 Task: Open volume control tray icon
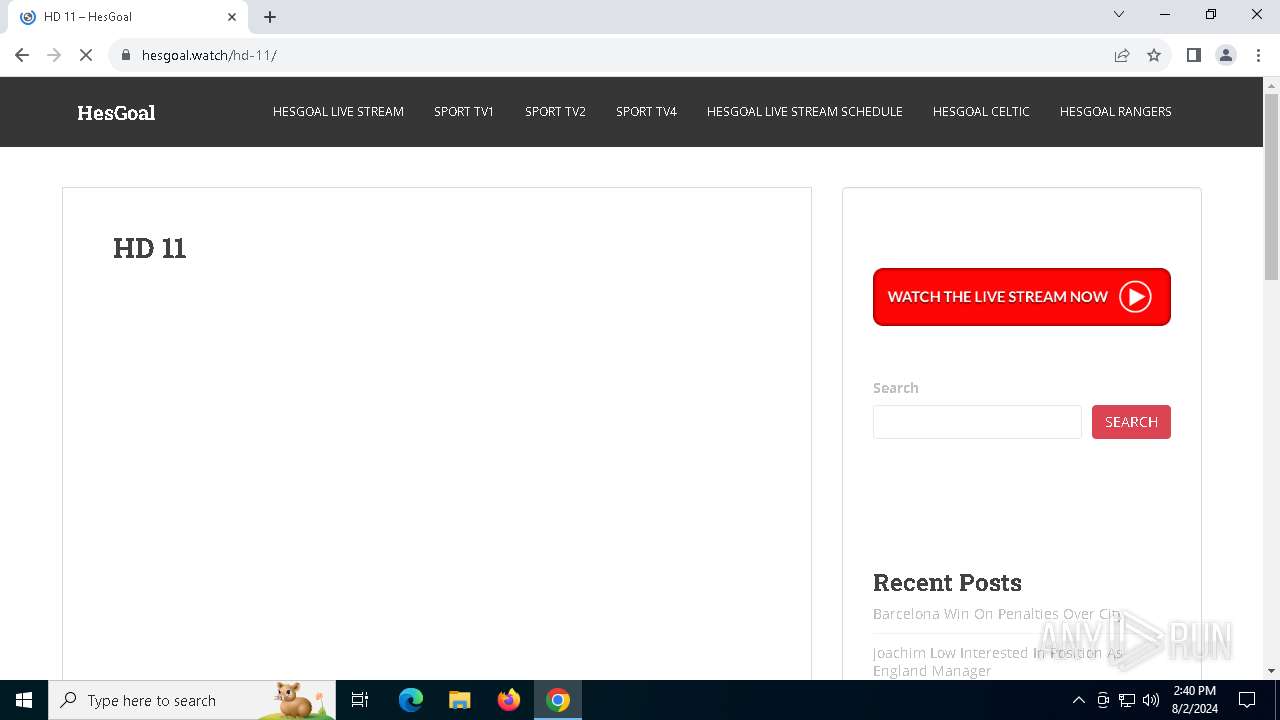1151,700
